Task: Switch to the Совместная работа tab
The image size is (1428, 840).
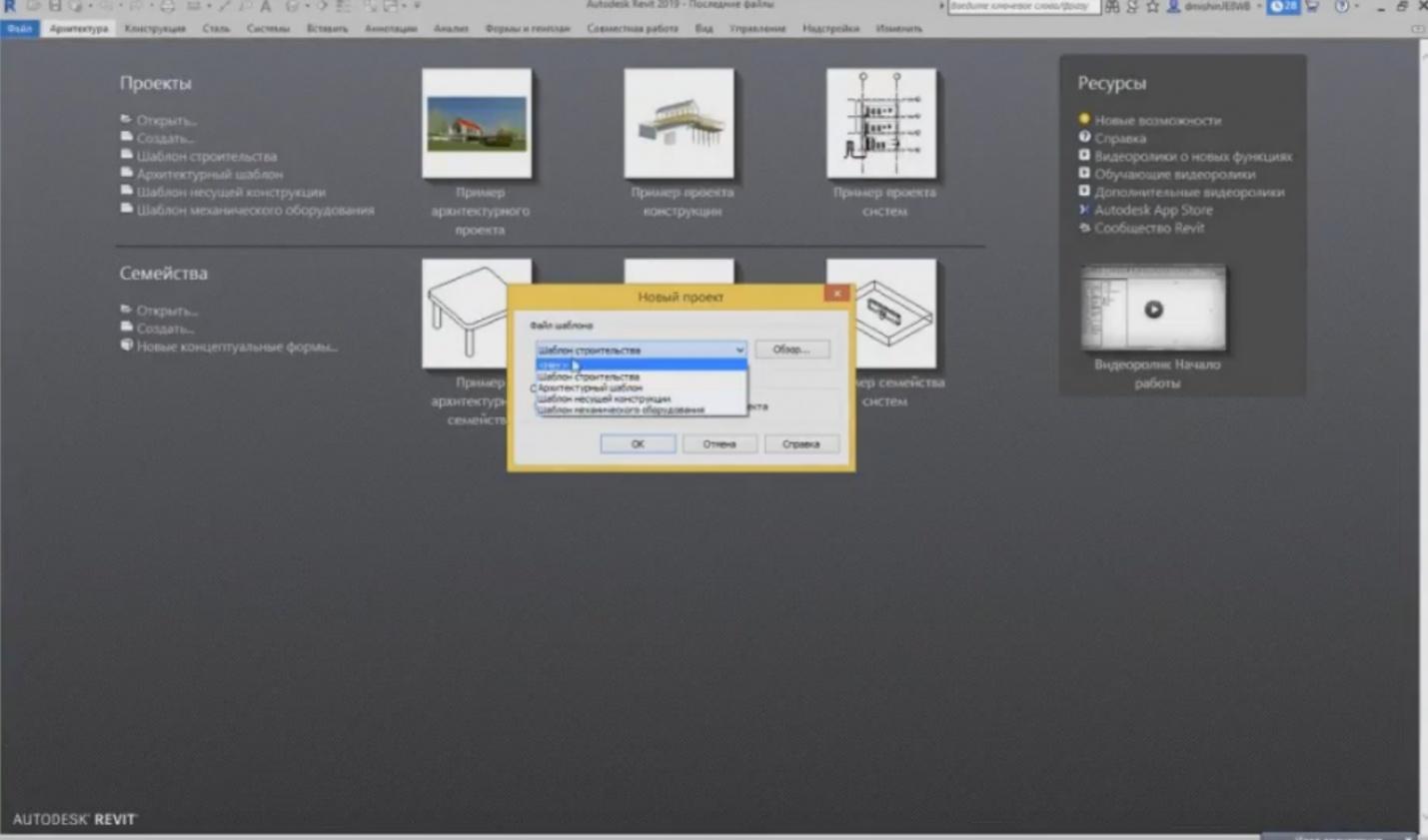Action: pos(633,28)
